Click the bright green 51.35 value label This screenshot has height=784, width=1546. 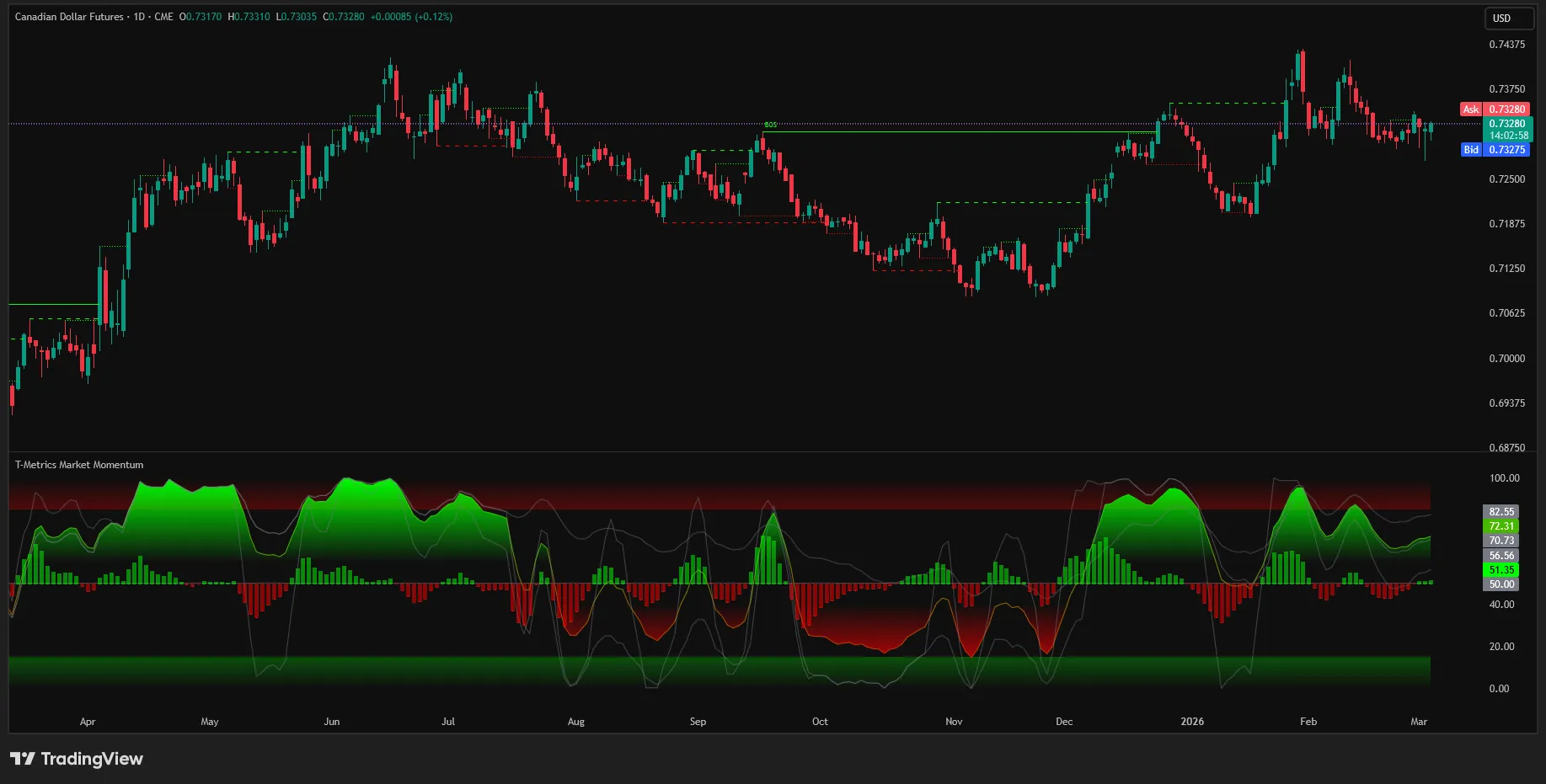click(1501, 570)
